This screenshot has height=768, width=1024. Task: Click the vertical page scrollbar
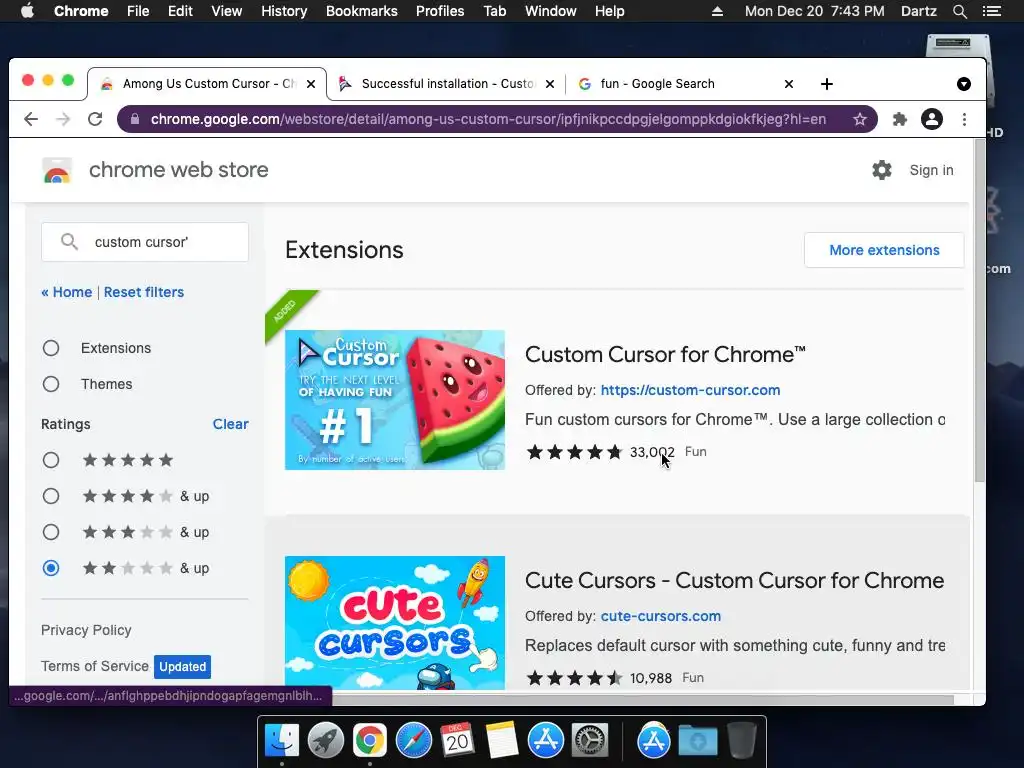tap(979, 312)
